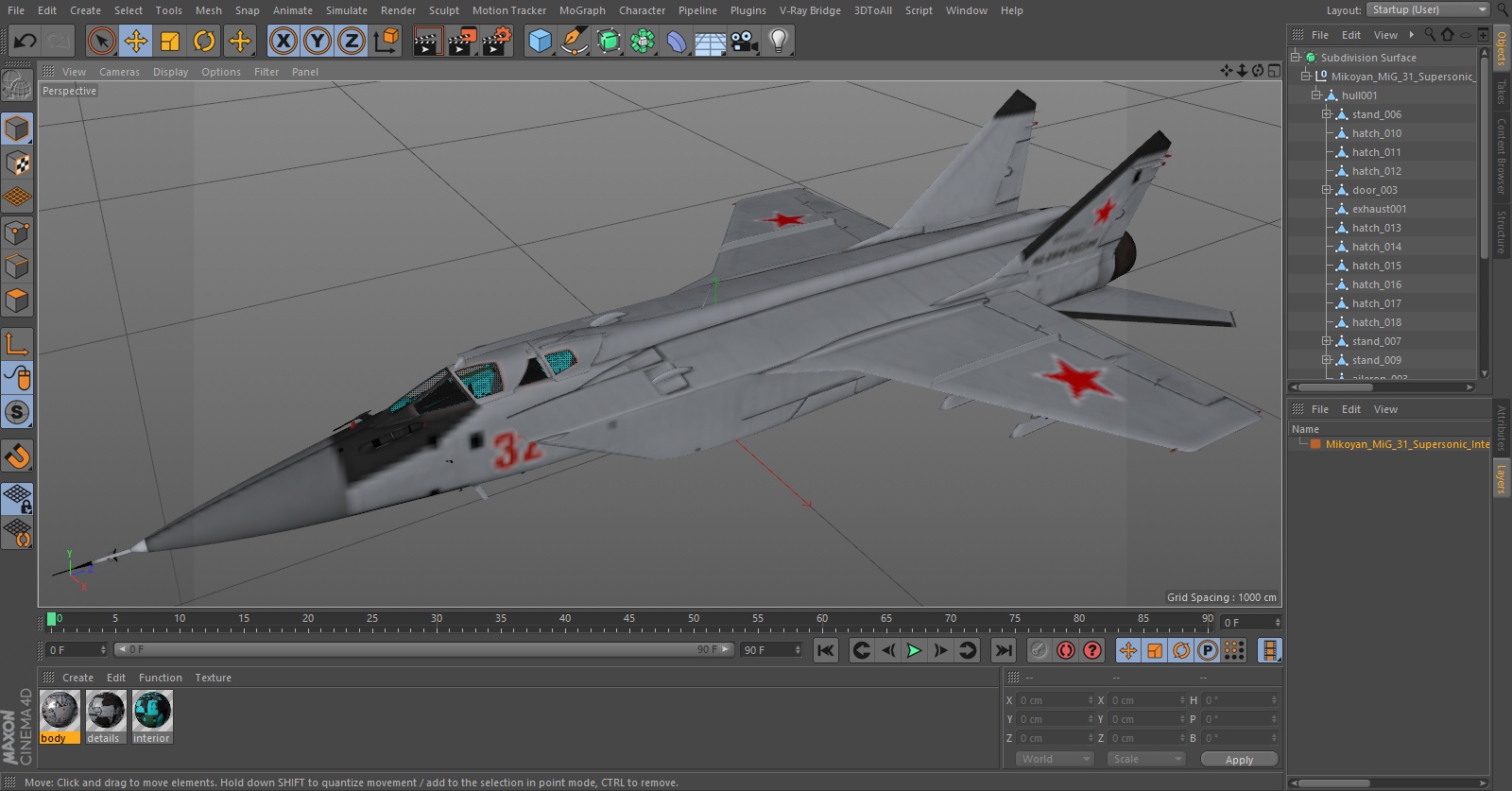Viewport: 1512px width, 791px height.
Task: Activate the Rotate tool
Action: (204, 41)
